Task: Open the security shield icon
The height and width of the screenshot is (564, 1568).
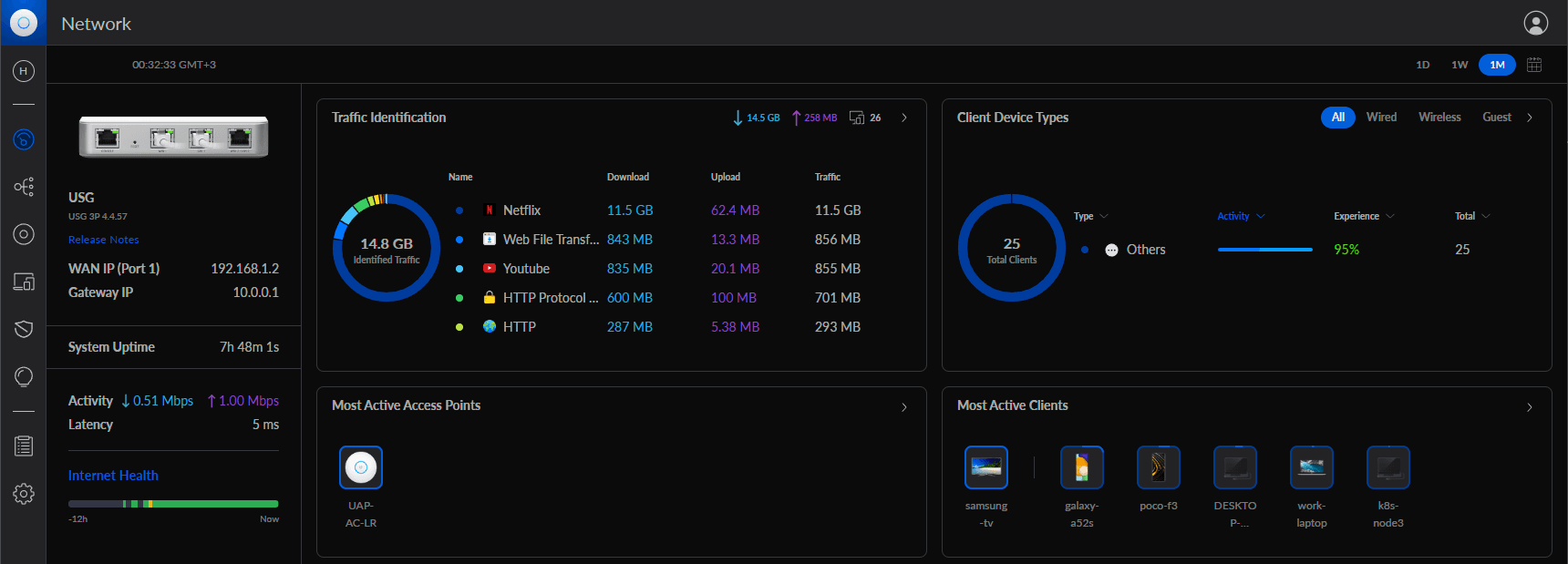Action: (24, 329)
